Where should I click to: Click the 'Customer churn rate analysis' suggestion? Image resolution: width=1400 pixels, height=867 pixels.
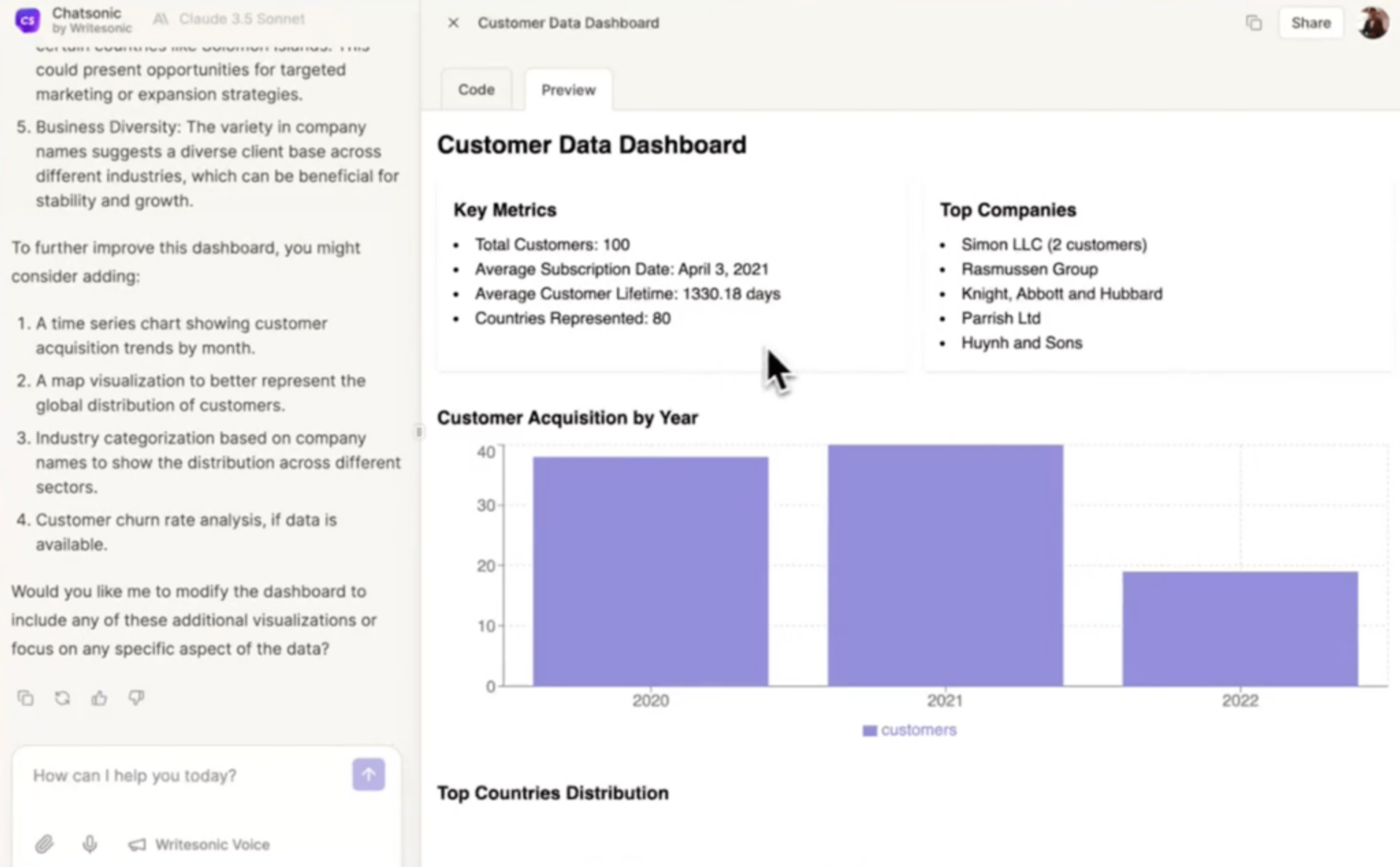click(186, 532)
